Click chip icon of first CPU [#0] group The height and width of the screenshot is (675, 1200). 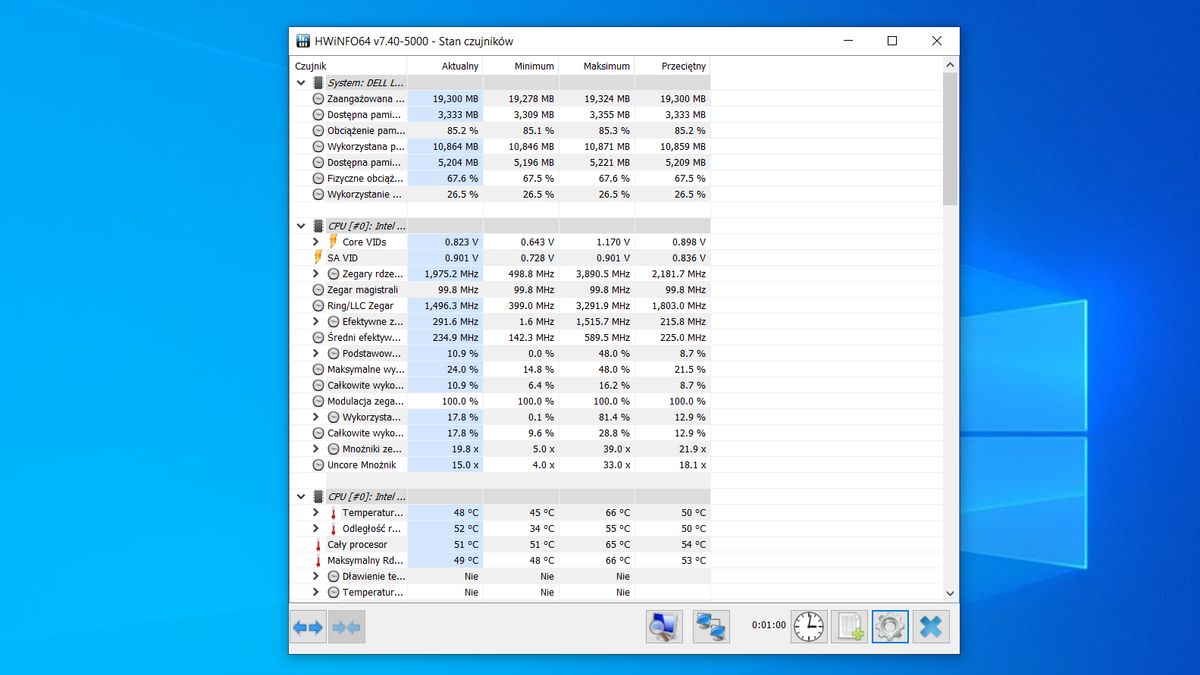click(x=319, y=227)
